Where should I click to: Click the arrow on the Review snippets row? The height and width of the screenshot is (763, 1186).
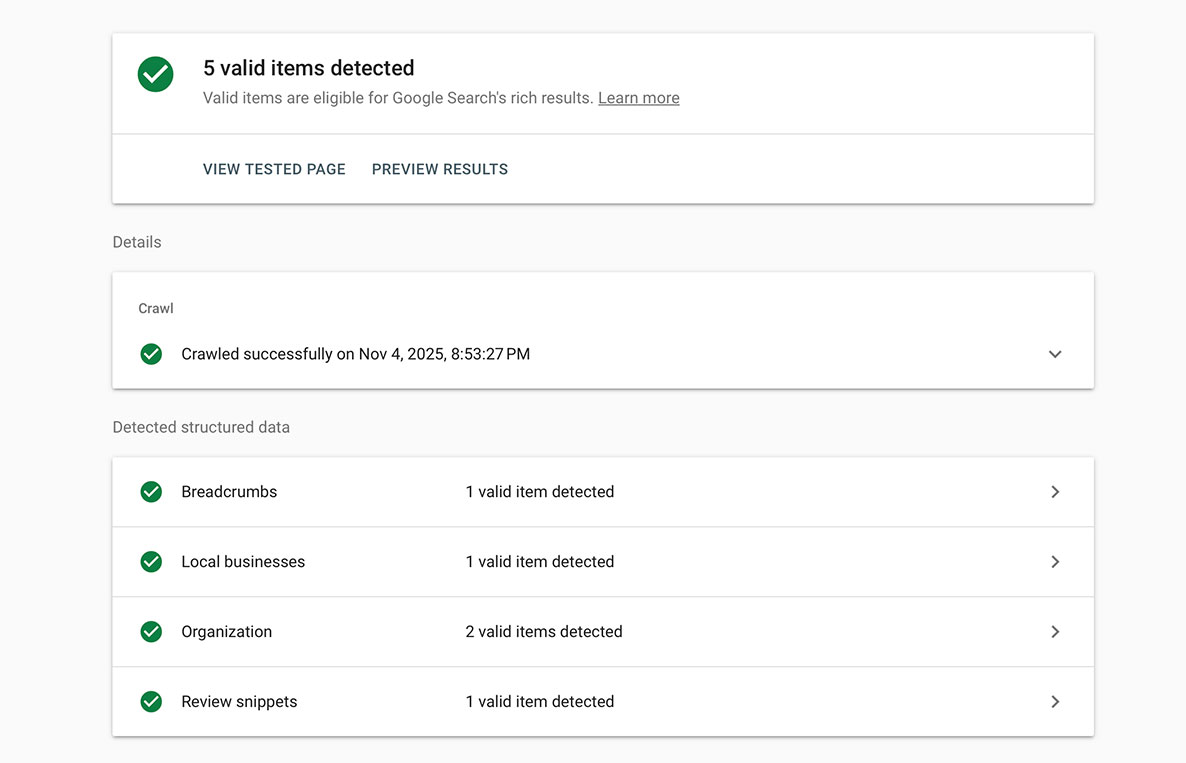(x=1055, y=701)
